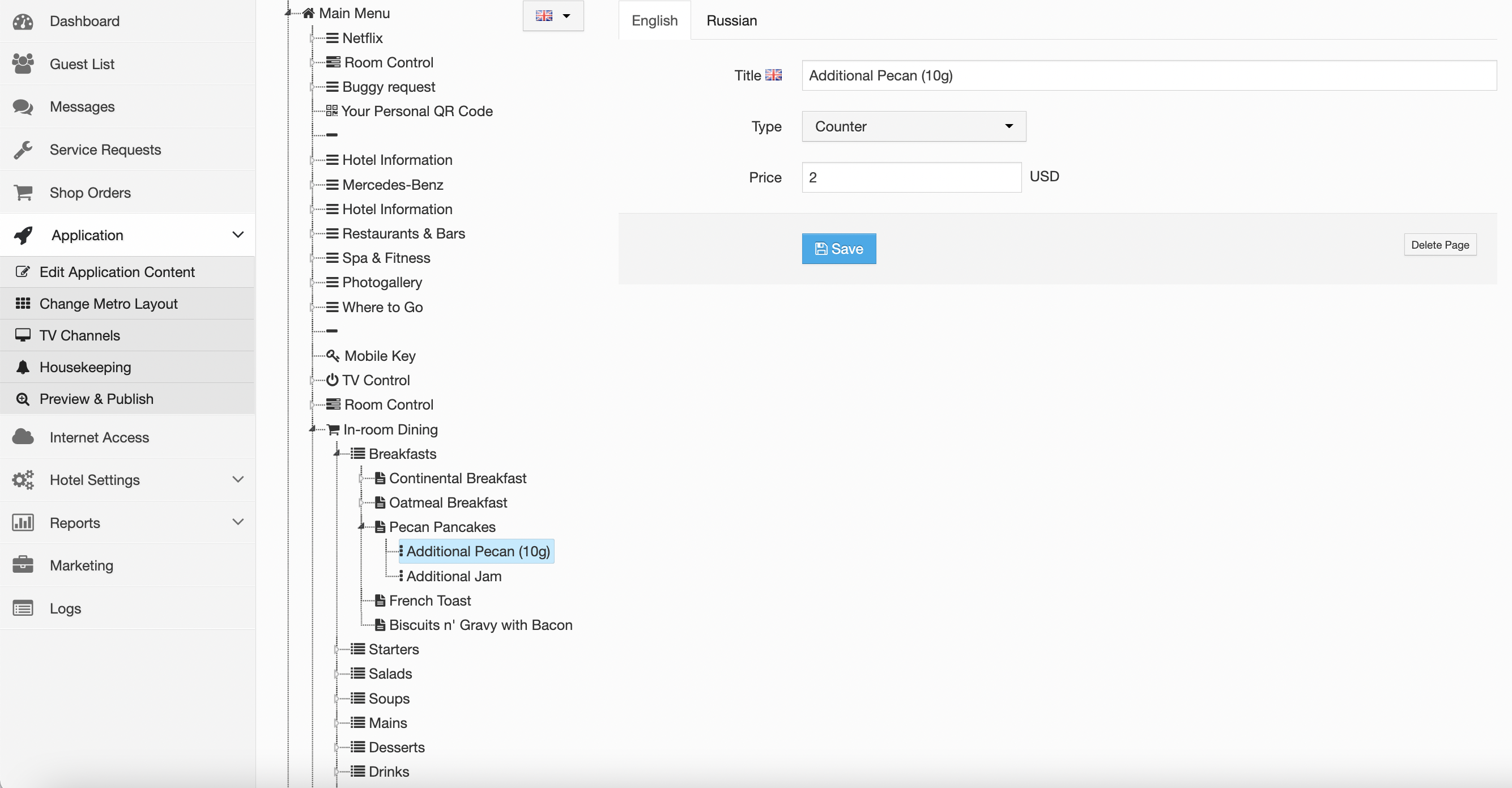The image size is (1512, 788).
Task: Click the Title input field
Action: coord(1149,75)
